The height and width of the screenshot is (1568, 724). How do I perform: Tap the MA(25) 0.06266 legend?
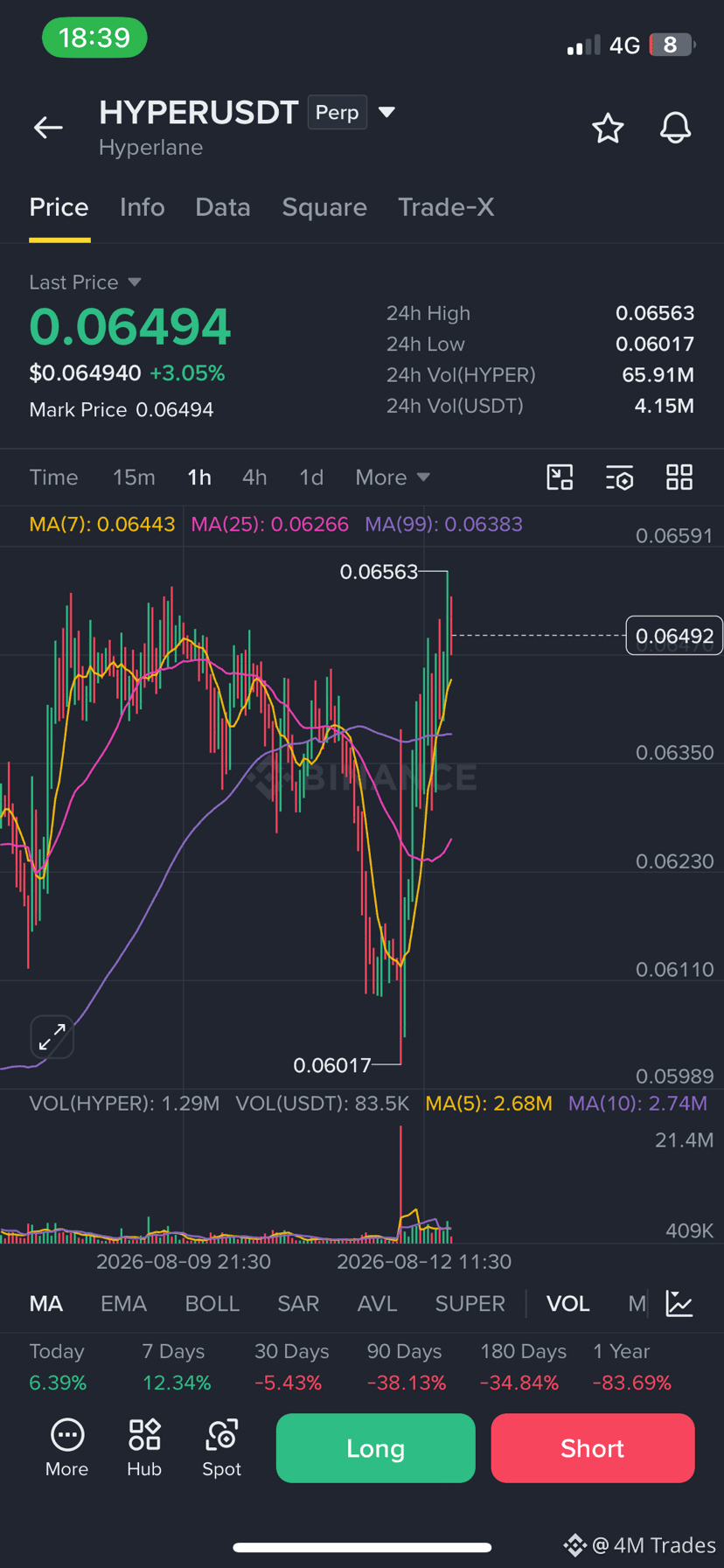[x=270, y=525]
